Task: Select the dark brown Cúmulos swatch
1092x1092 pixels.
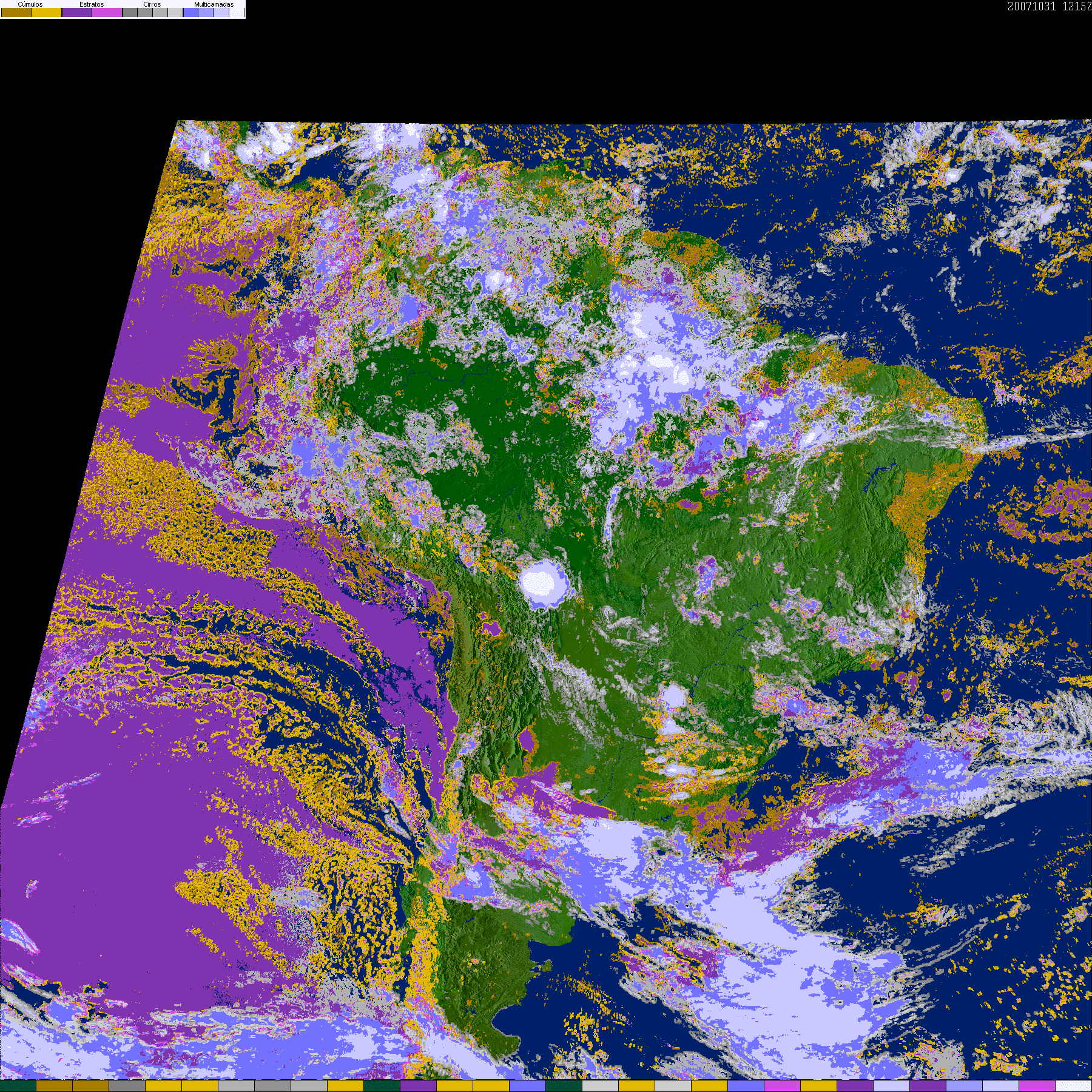Action: pos(16,12)
